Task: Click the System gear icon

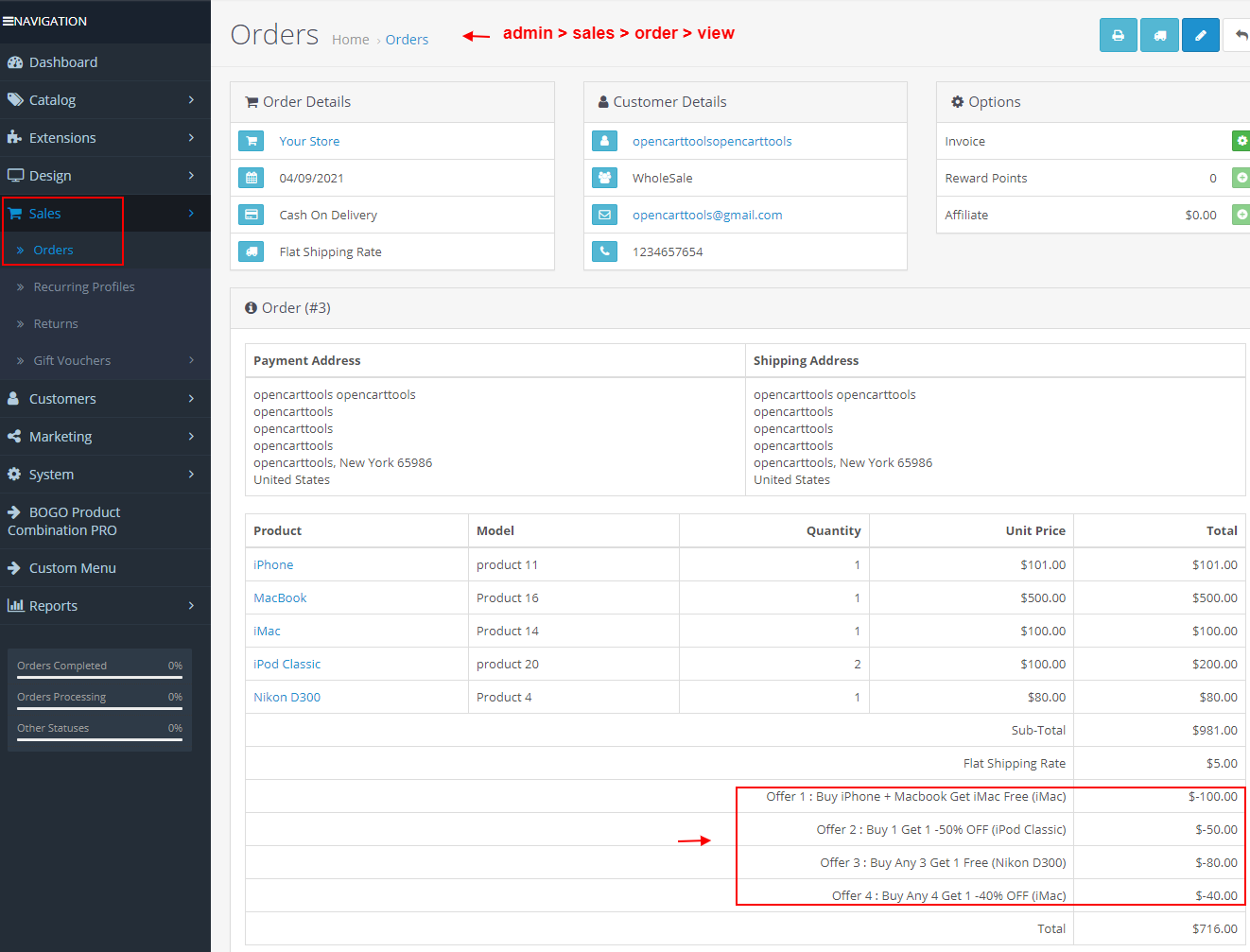Action: click(x=14, y=475)
